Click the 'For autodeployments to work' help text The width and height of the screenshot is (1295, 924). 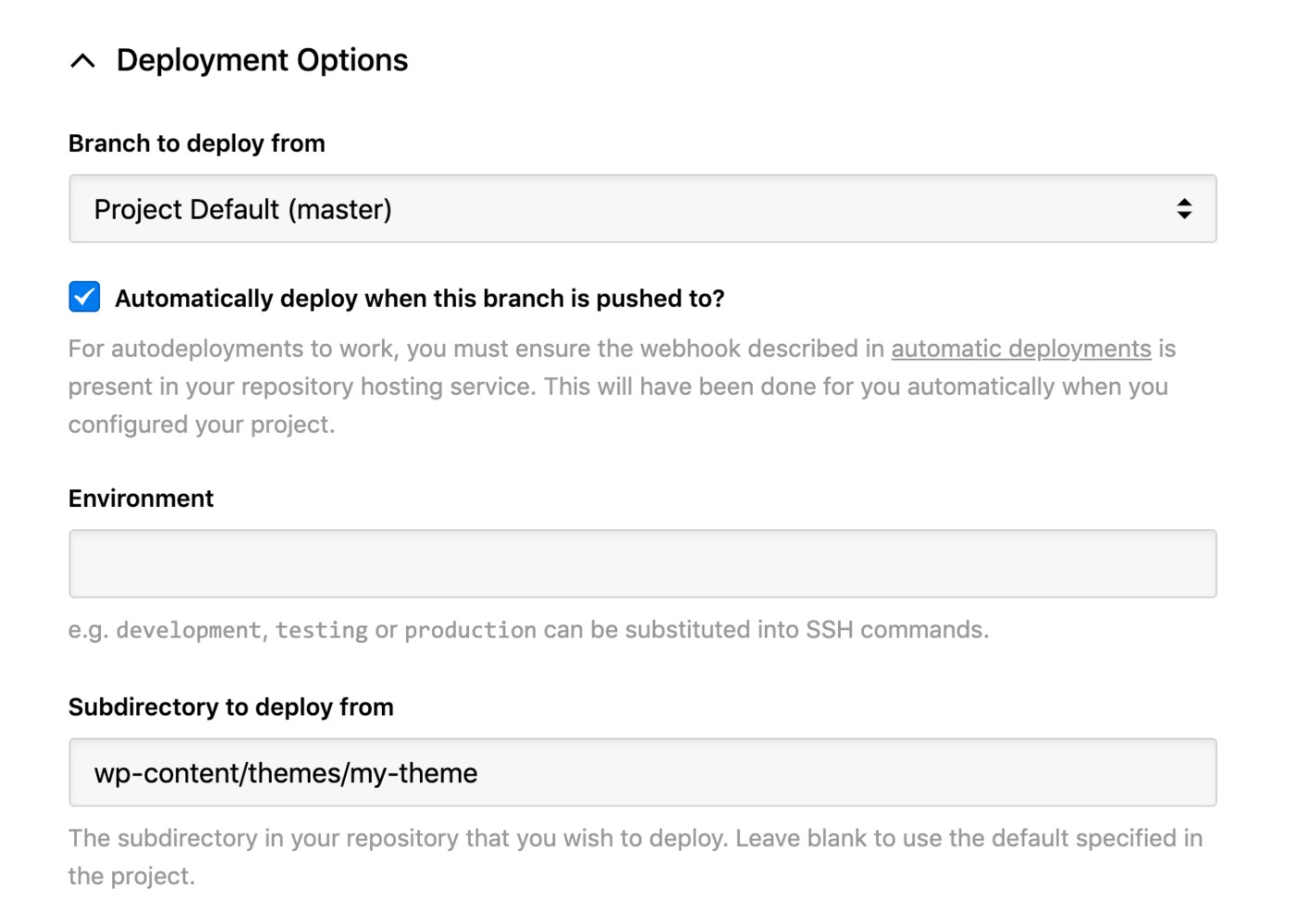coord(622,387)
